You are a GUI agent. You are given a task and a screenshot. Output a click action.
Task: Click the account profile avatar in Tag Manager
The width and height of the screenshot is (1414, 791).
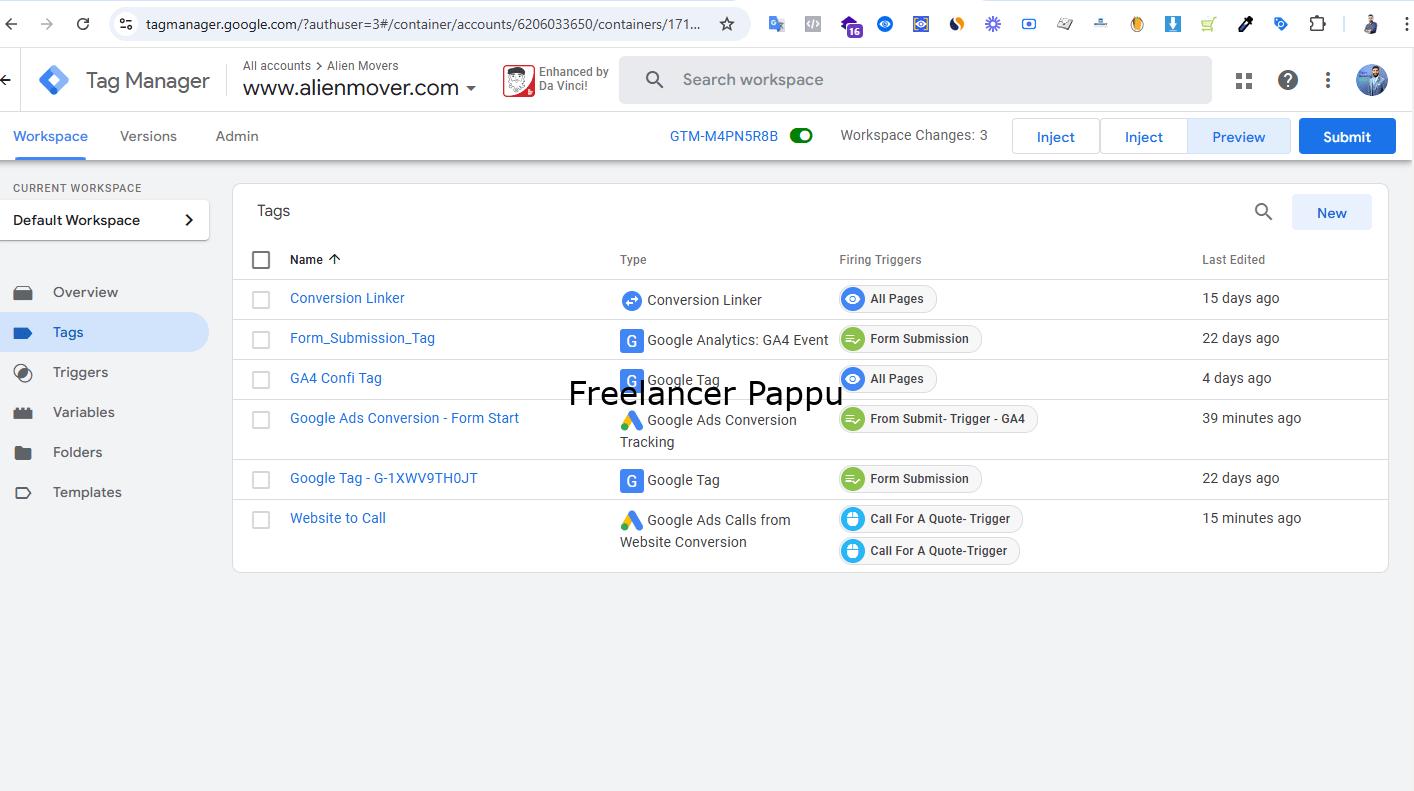pos(1372,80)
